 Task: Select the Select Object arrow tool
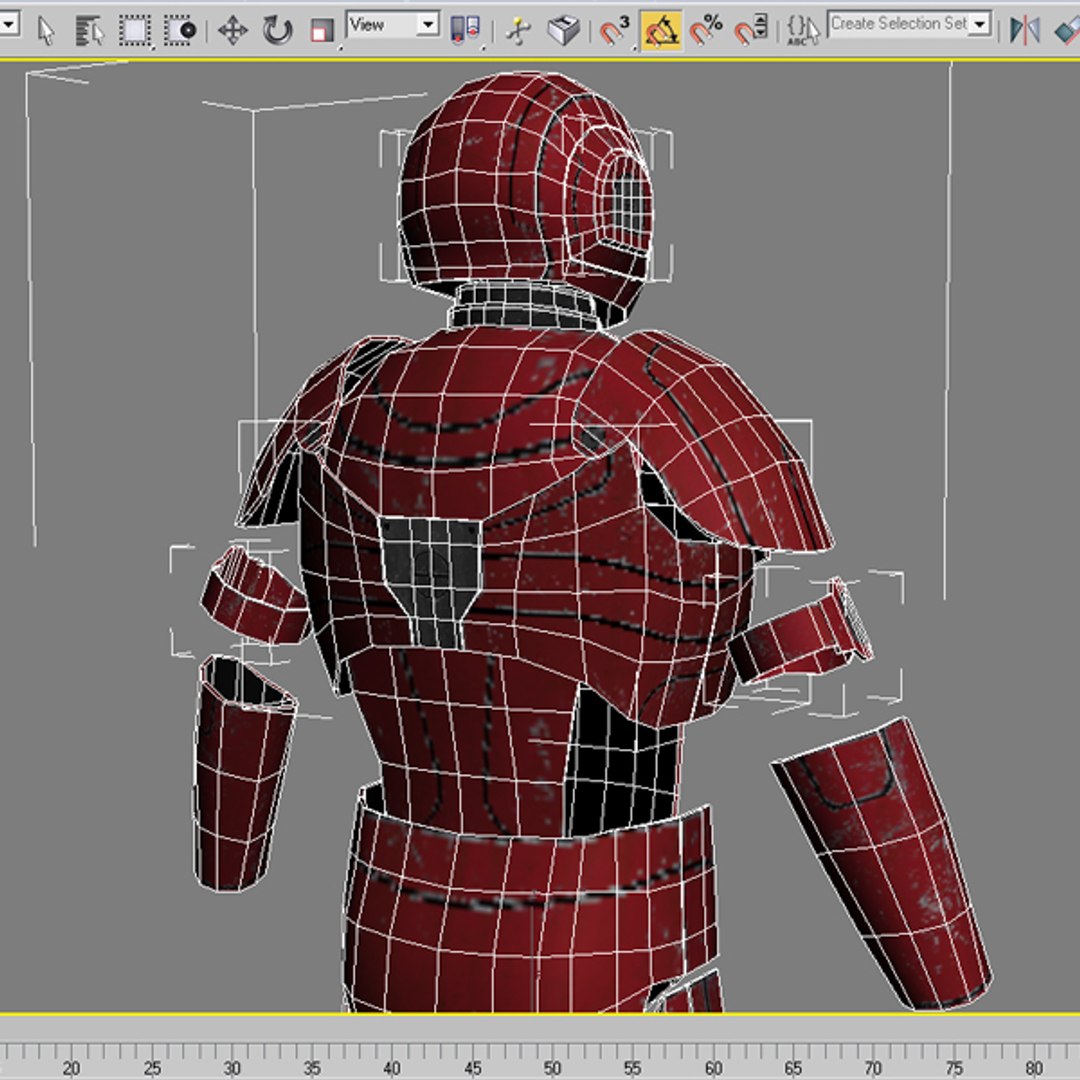[45, 31]
